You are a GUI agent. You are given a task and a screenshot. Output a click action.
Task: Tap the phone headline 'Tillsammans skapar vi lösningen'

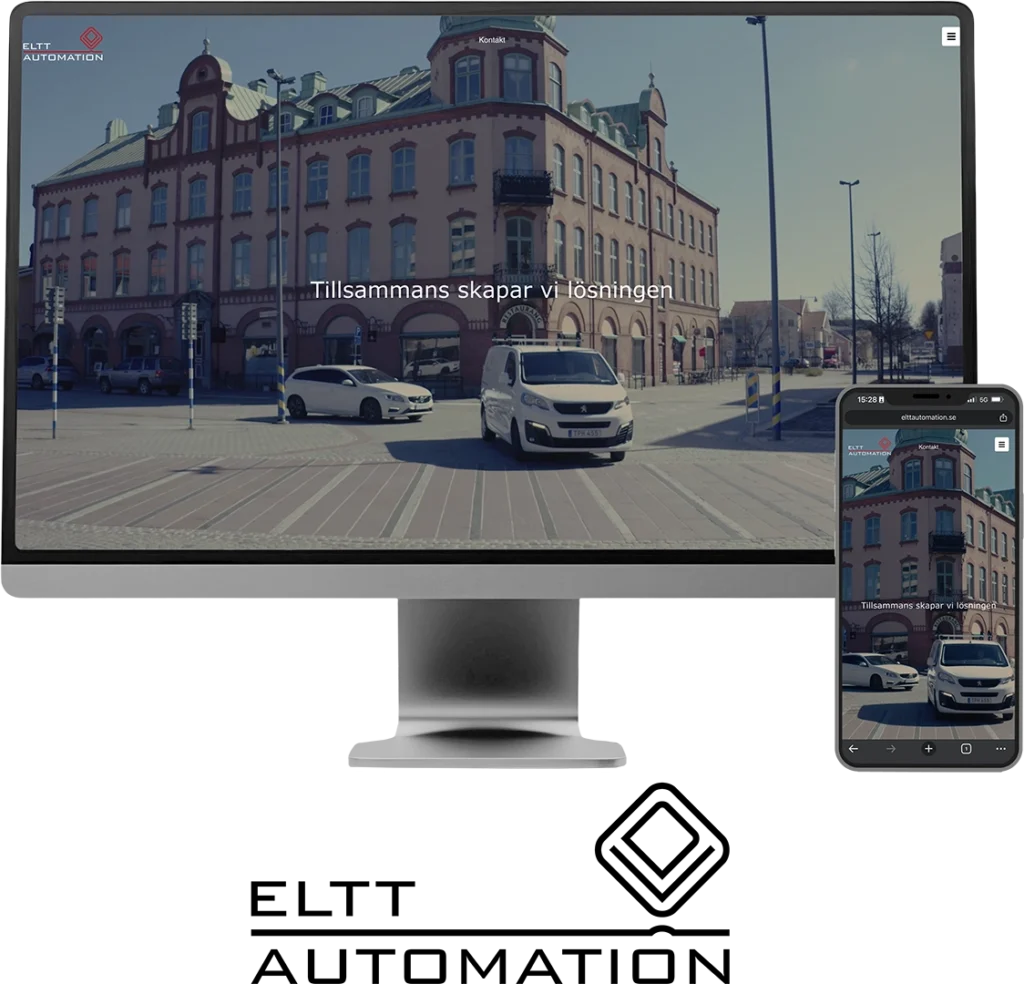pos(928,605)
